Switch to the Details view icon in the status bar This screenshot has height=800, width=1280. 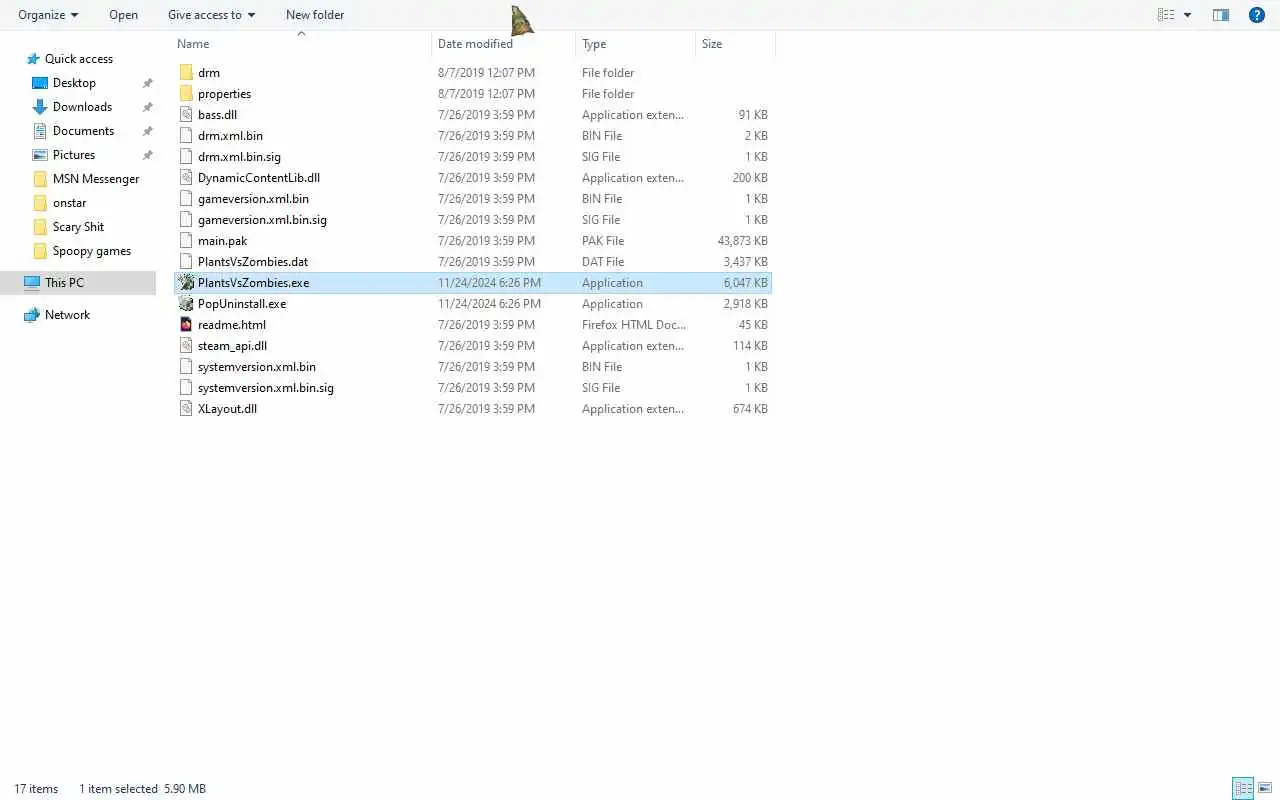[1243, 788]
